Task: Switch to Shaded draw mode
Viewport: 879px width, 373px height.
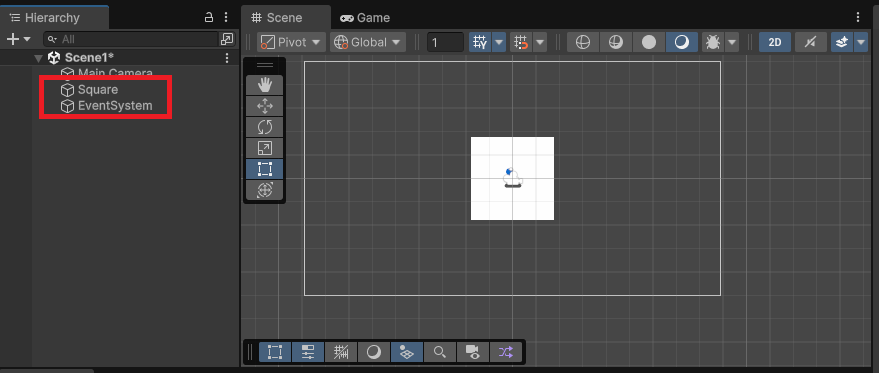Action: (682, 42)
